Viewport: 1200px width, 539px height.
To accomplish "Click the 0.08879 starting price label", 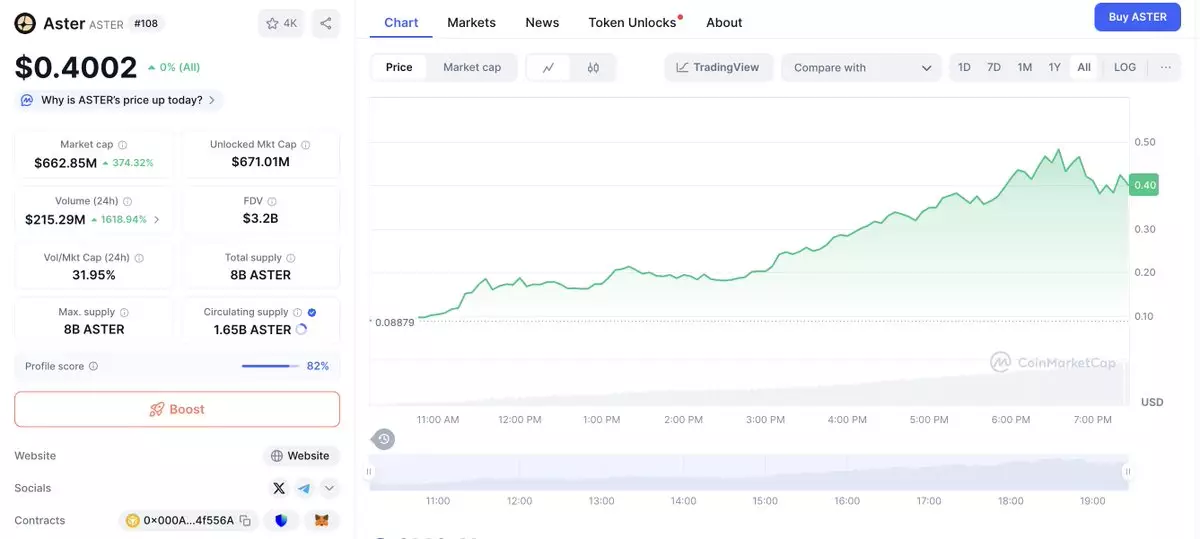I will click(x=393, y=323).
